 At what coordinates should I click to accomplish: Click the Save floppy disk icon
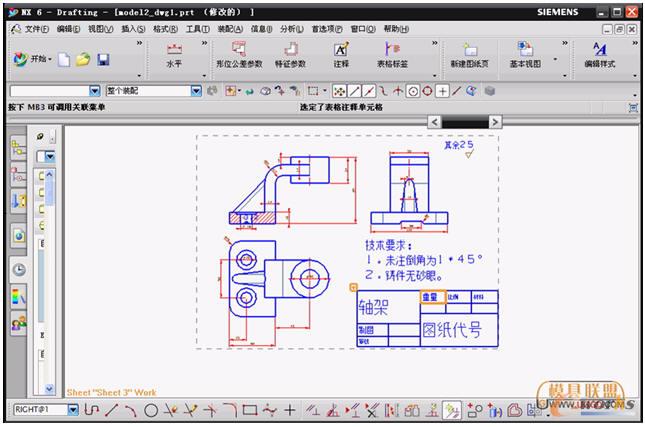click(x=103, y=60)
